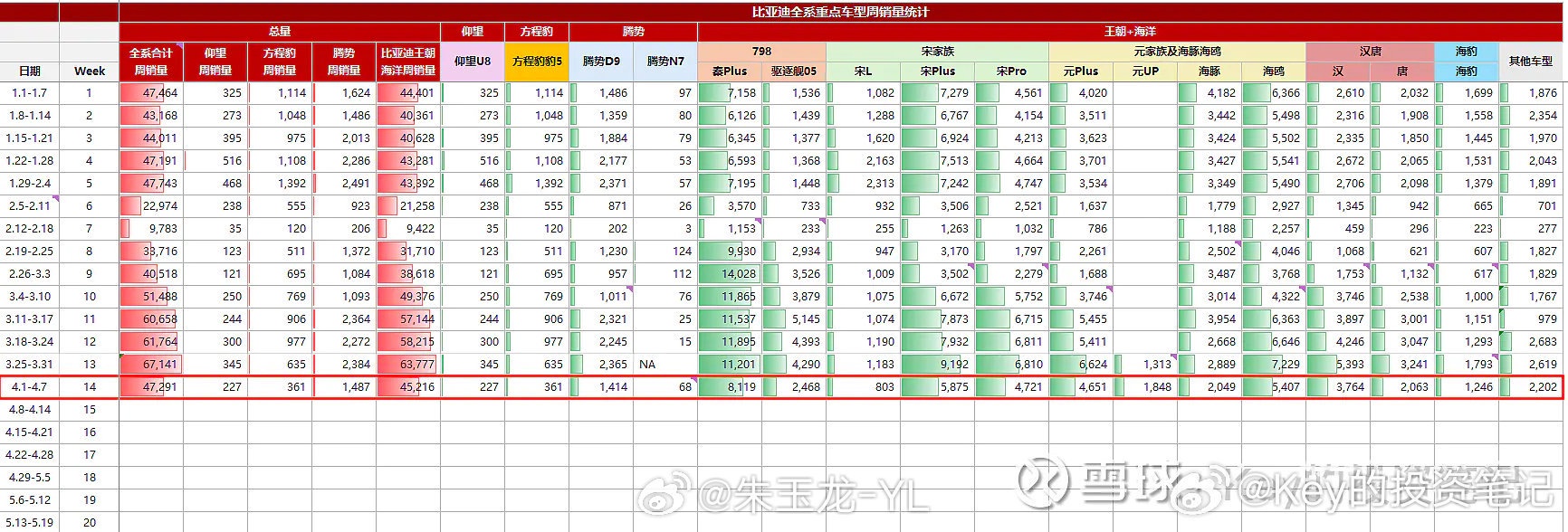
Task: Select the 元UP column header
Action: [x=1145, y=71]
